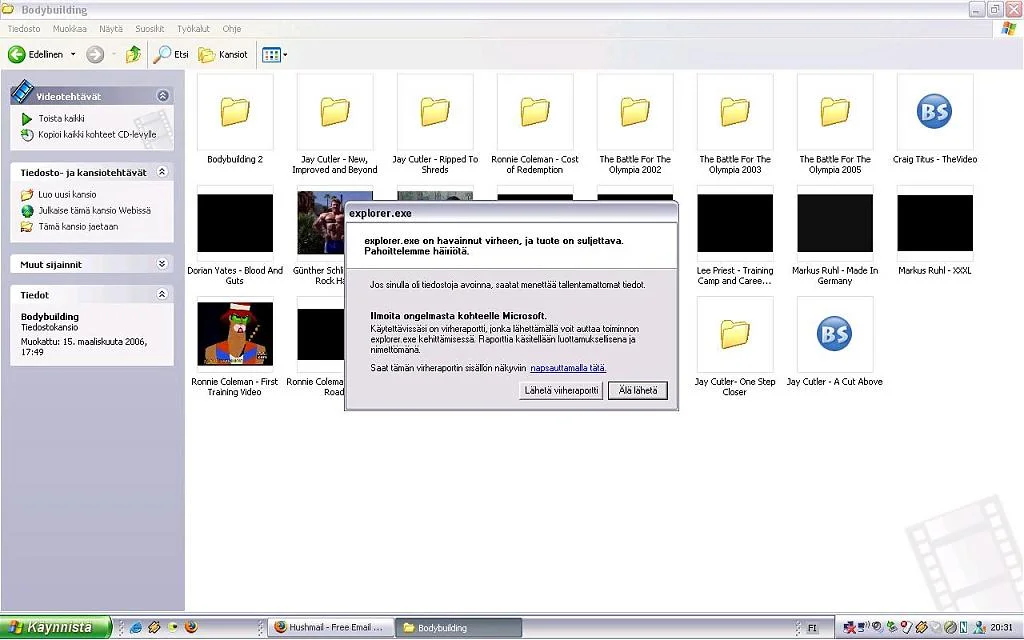Open the Edellinen history dropdown arrow
This screenshot has height=640, width=1024.
point(73,55)
